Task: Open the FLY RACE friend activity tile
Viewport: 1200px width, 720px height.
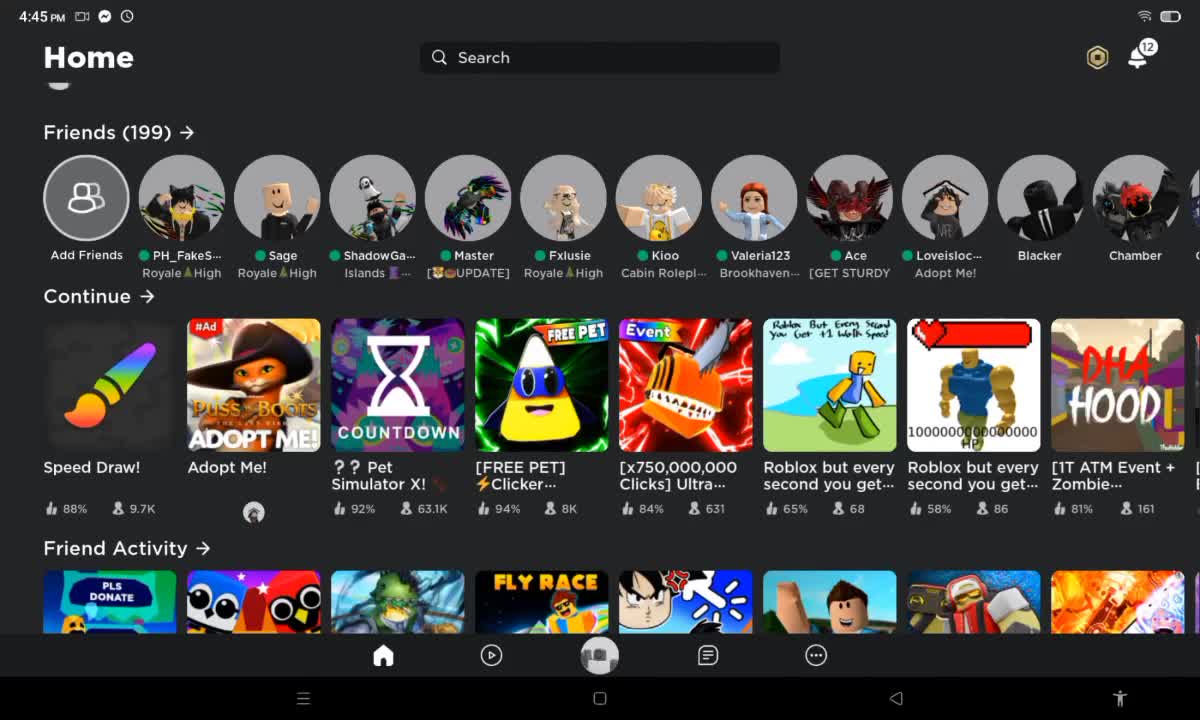Action: (x=542, y=602)
